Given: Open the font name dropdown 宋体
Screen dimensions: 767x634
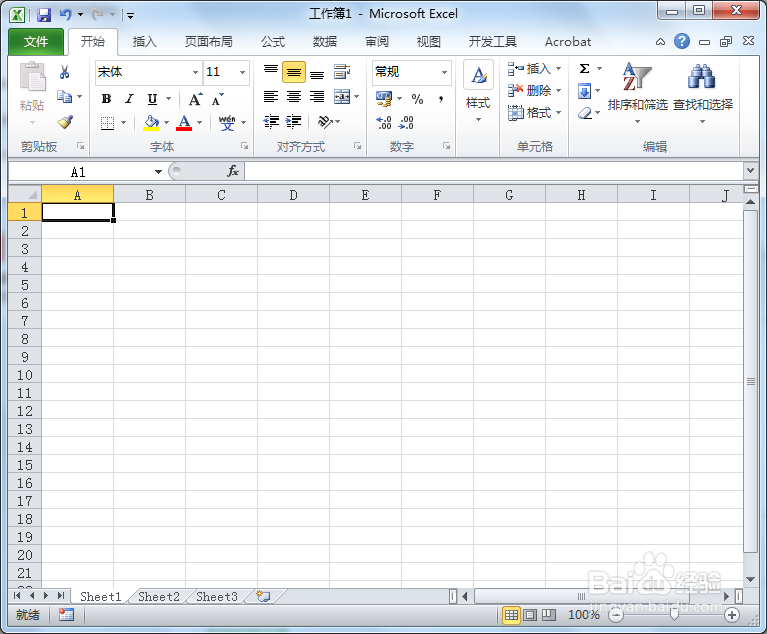Looking at the screenshot, I should pyautogui.click(x=195, y=72).
